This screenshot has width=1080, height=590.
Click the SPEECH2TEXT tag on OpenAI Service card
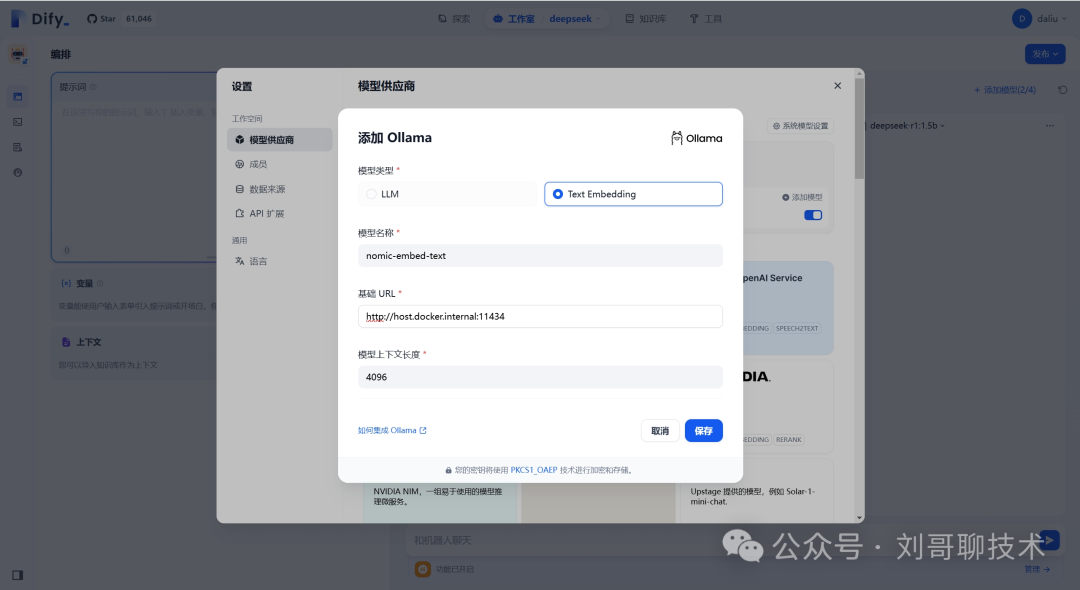point(797,328)
